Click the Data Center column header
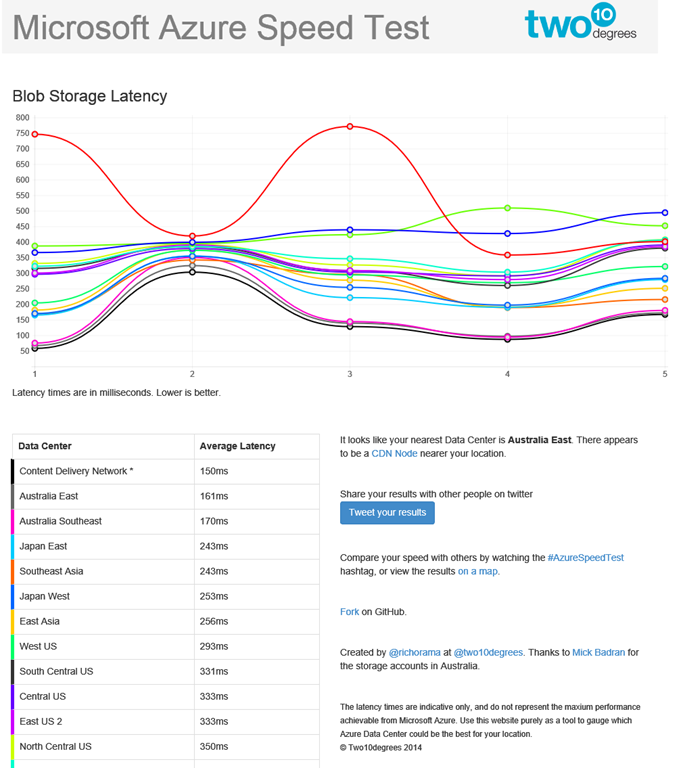Screen dimensions: 683x768 click(45, 446)
